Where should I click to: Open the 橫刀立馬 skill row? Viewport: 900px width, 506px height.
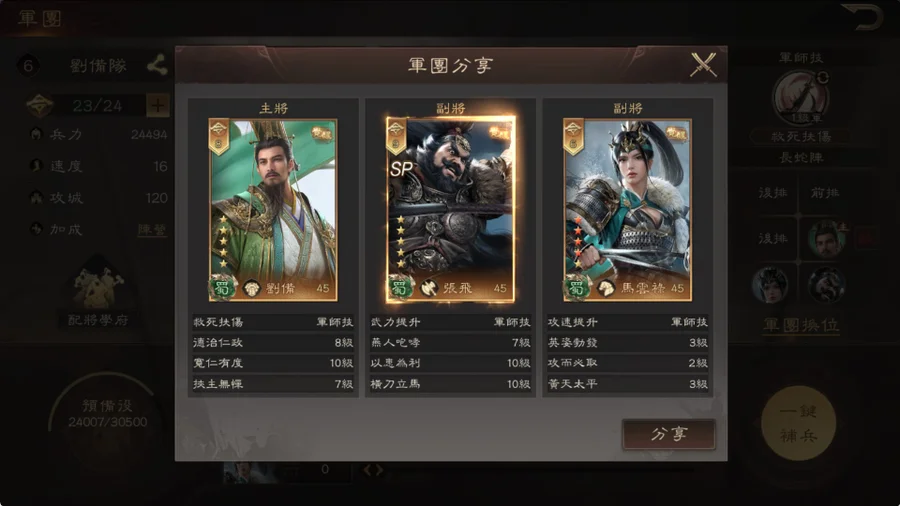coord(451,384)
